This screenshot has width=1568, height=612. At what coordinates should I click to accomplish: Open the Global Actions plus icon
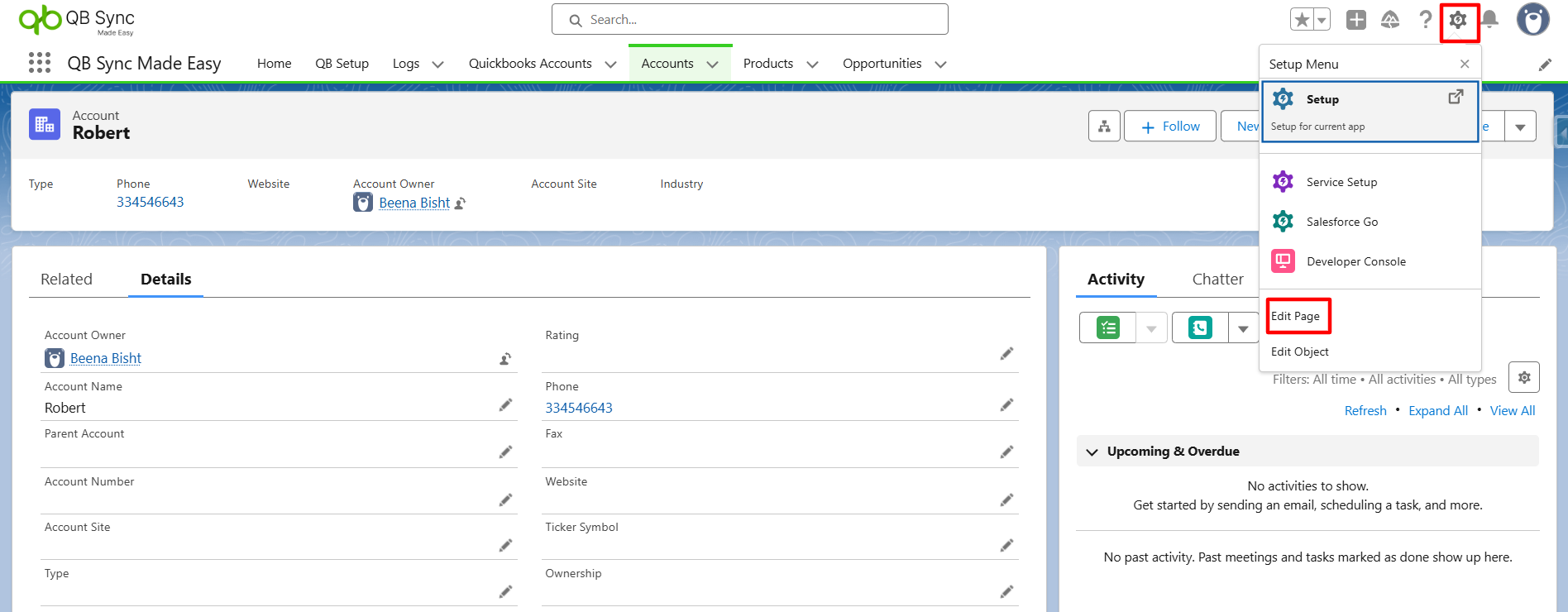[1356, 20]
